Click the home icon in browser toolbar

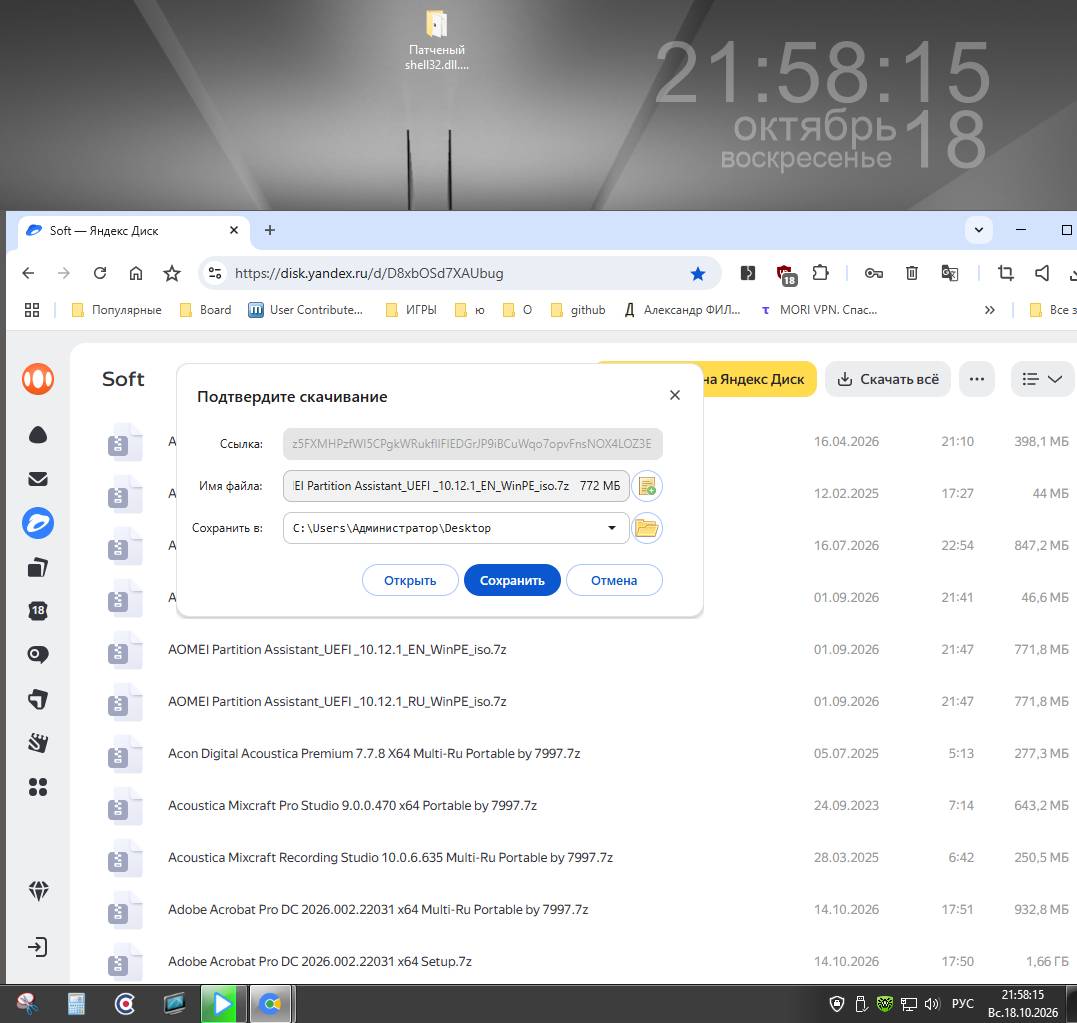click(136, 273)
